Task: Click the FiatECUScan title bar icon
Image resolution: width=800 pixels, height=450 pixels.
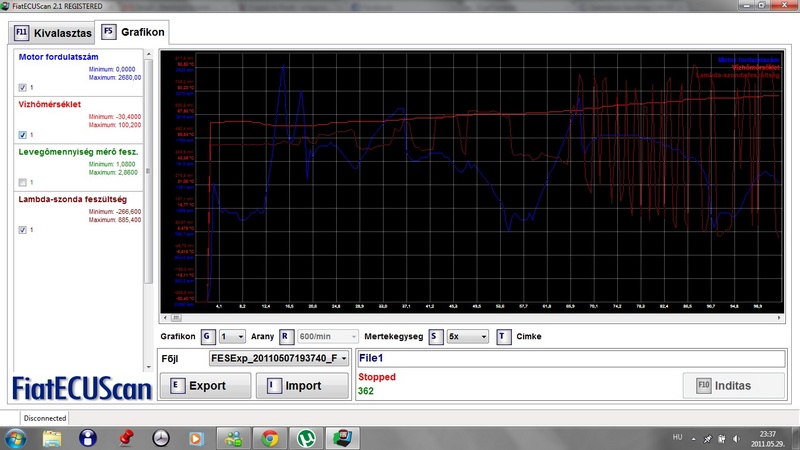Action: click(x=5, y=6)
